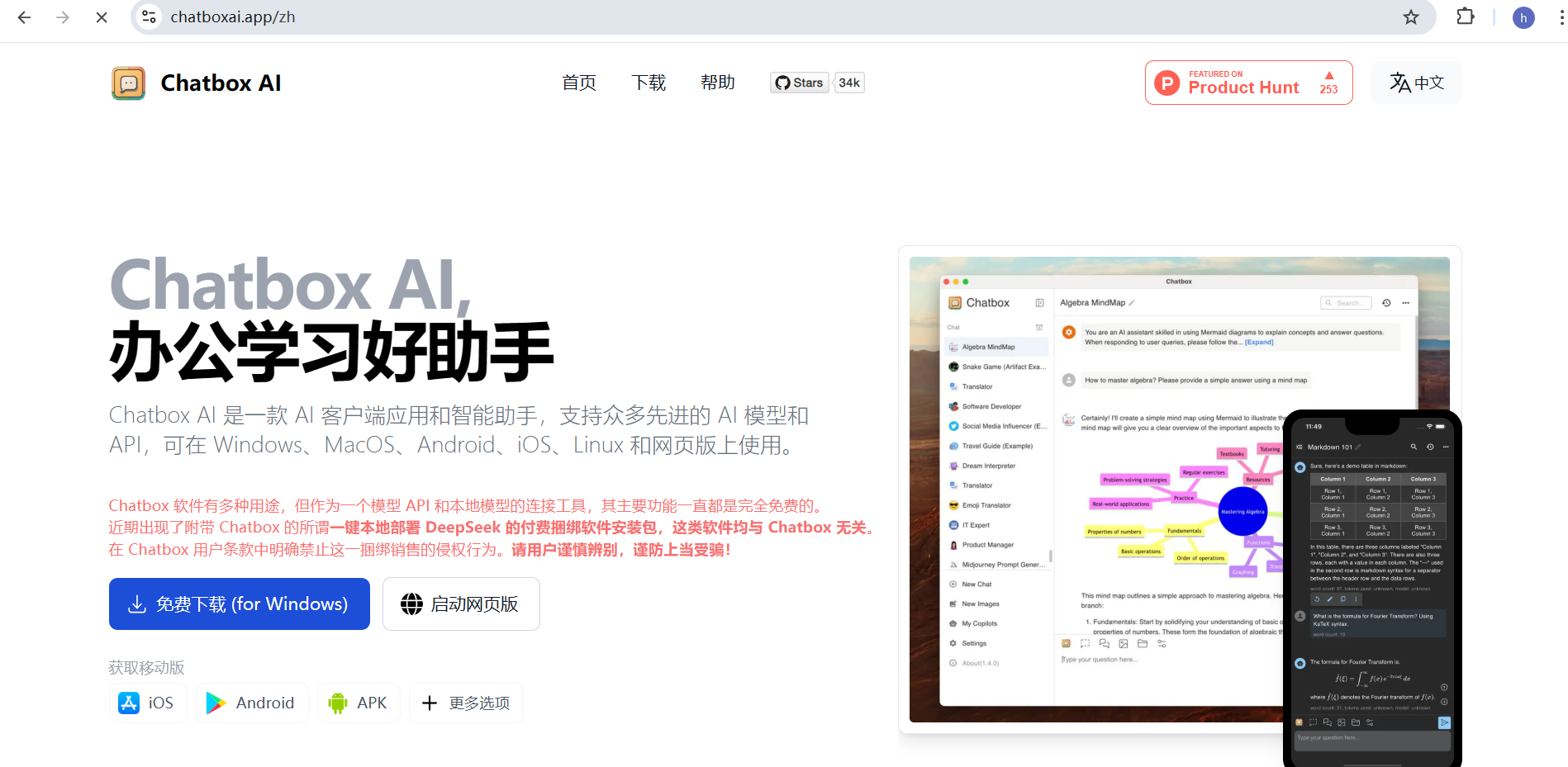Viewport: 1568px width, 767px height.
Task: Open the browser extensions puzzle icon
Action: point(1466,17)
